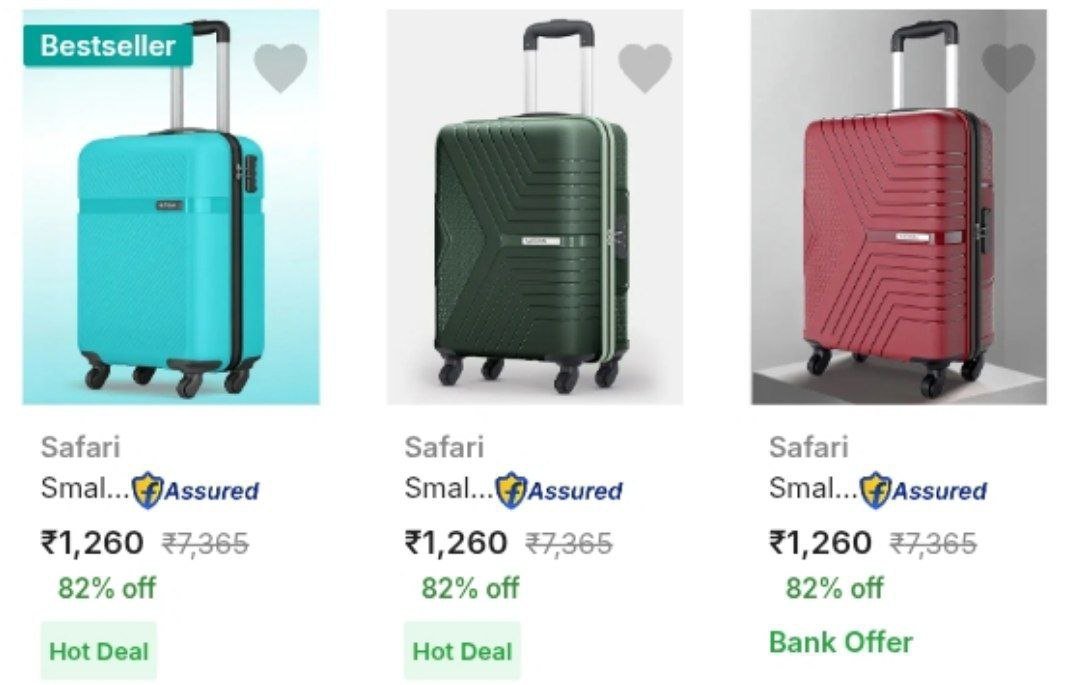Open Bank Offer link for red suitcase

841,642
